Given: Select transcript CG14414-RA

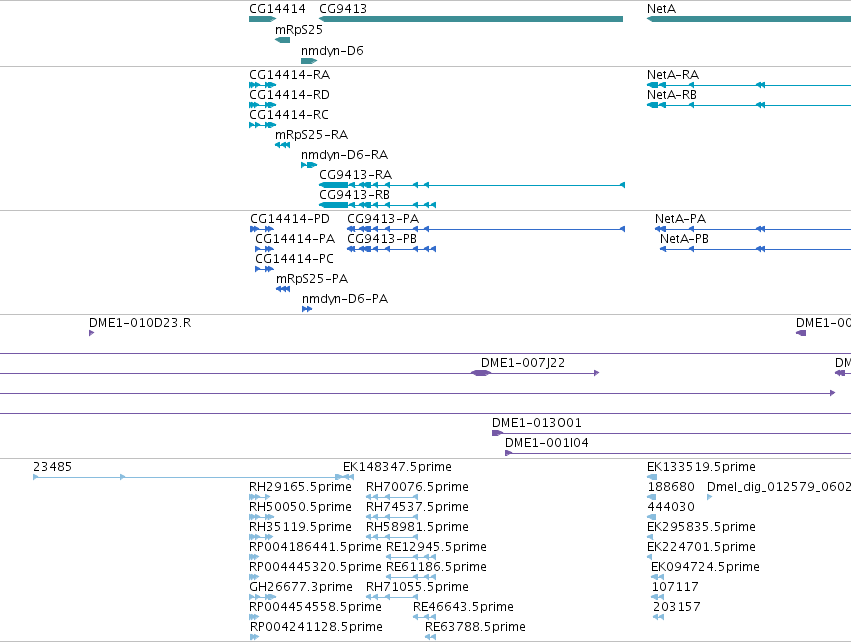Looking at the screenshot, I should (289, 75).
